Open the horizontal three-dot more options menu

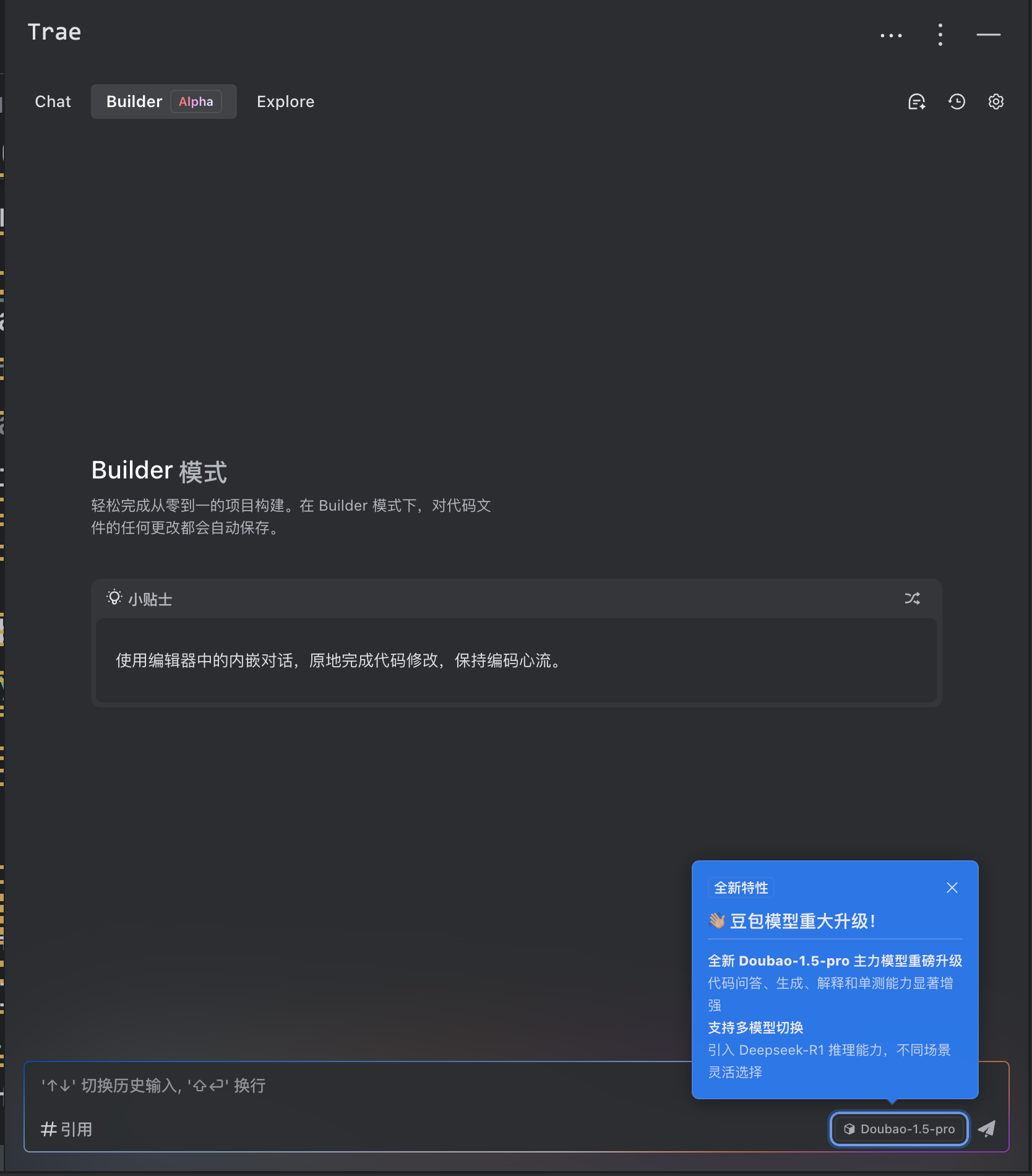click(x=891, y=35)
